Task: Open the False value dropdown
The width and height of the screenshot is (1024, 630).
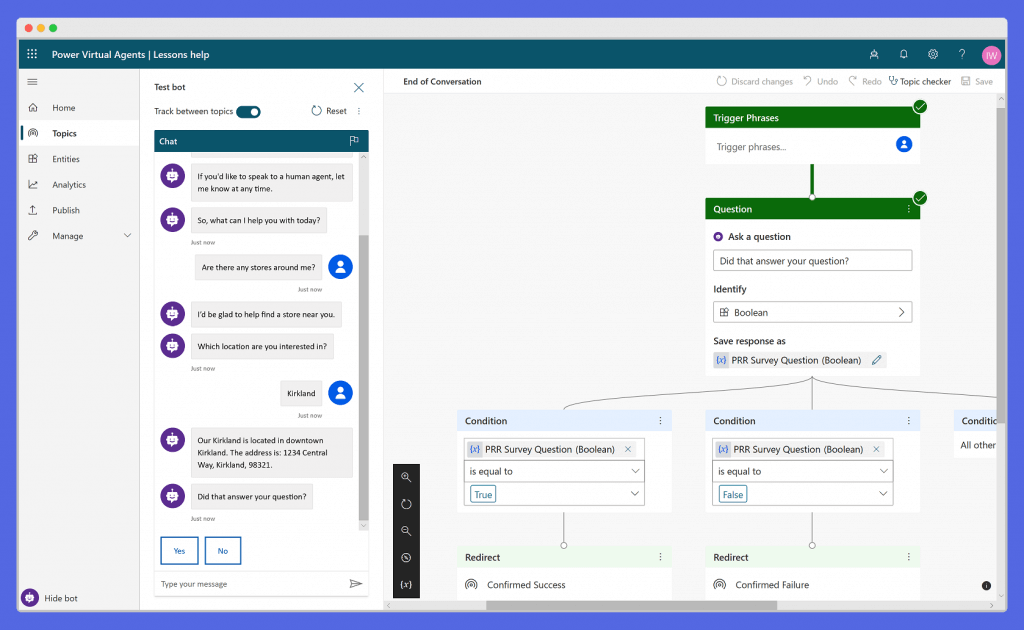Action: pos(803,494)
